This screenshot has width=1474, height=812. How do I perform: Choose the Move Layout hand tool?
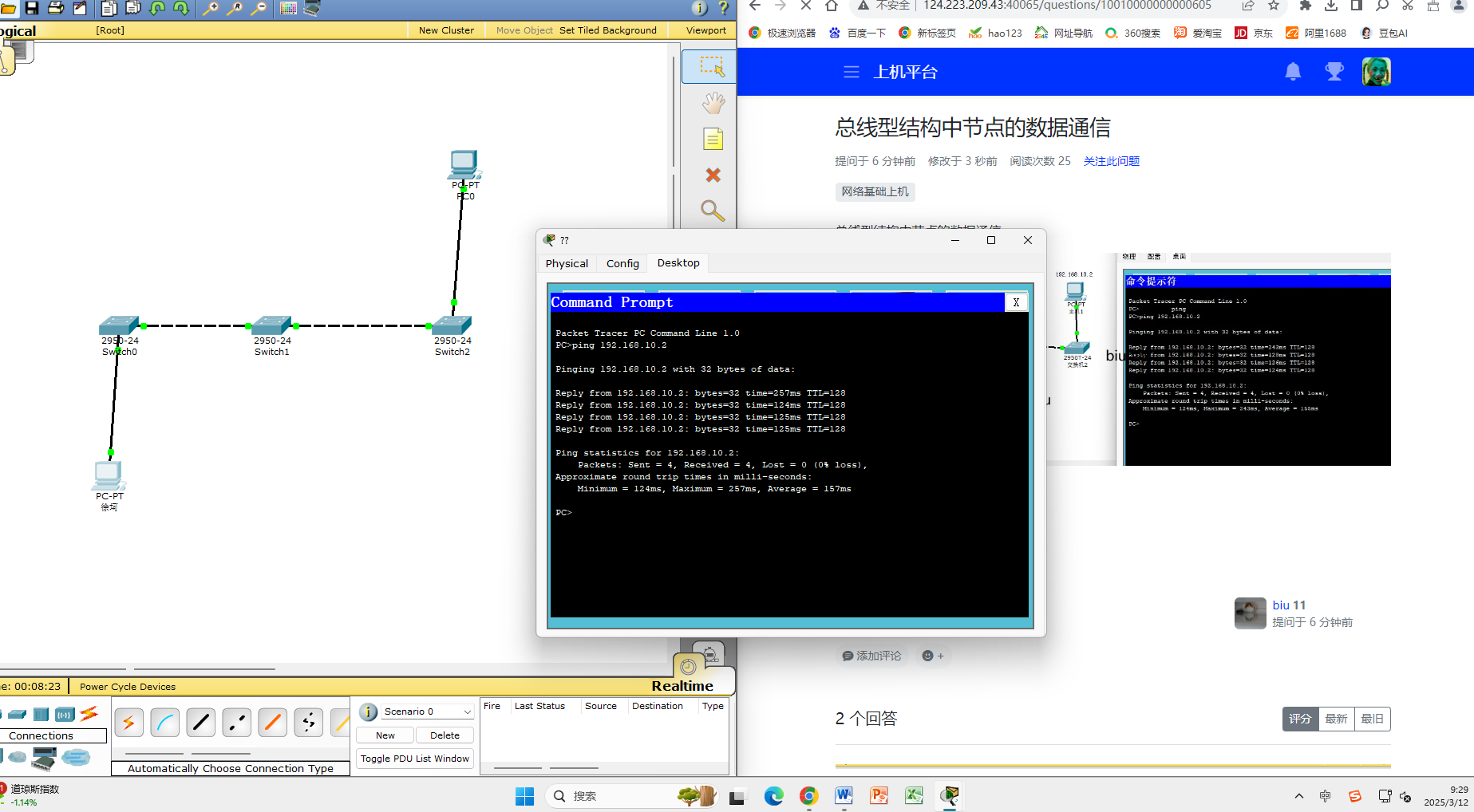click(x=713, y=103)
